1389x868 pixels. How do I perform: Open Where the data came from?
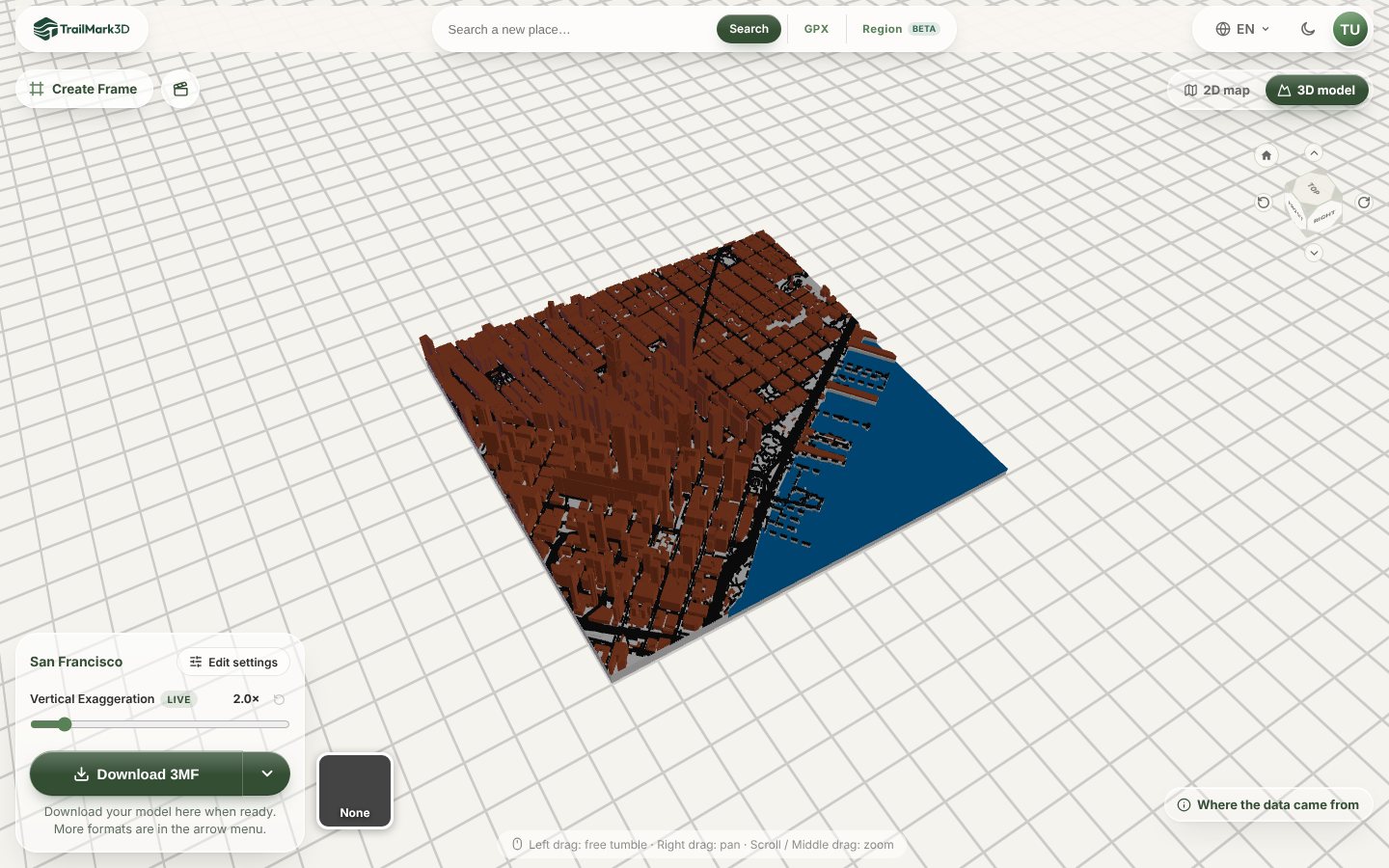(x=1268, y=804)
